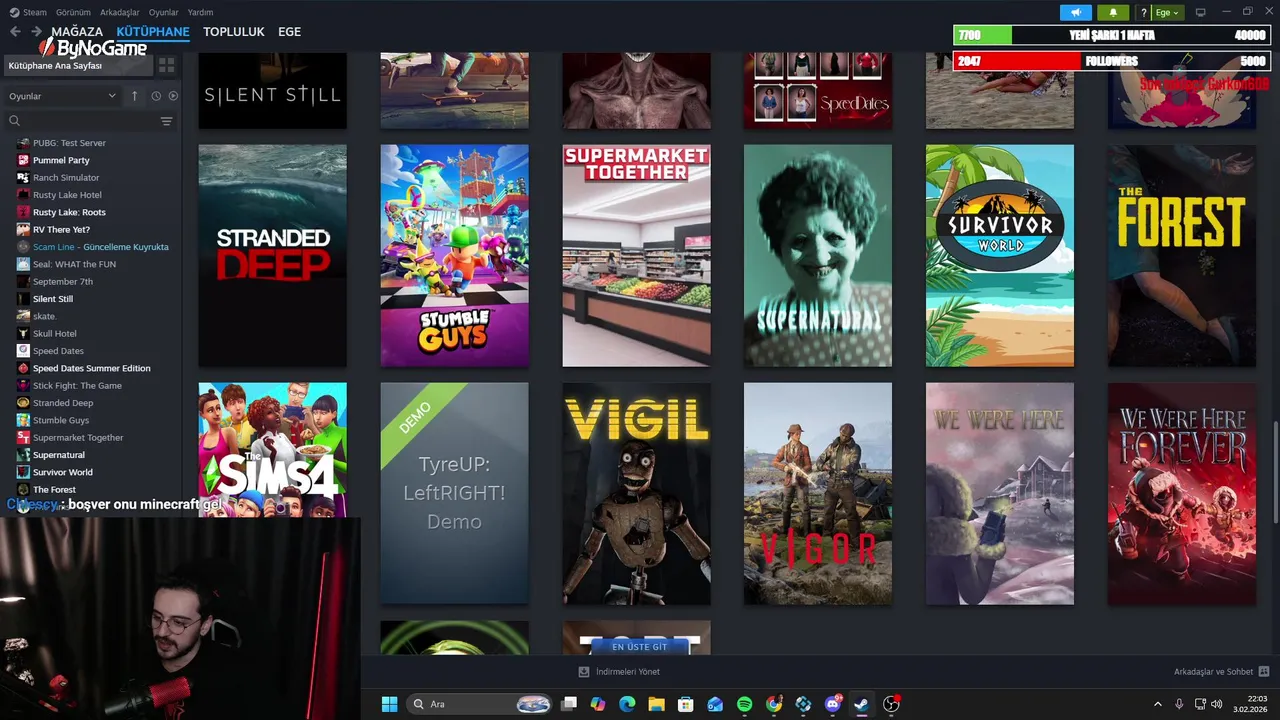1280x720 pixels.
Task: Toggle ready-to-play filter icon
Action: pyautogui.click(x=173, y=96)
